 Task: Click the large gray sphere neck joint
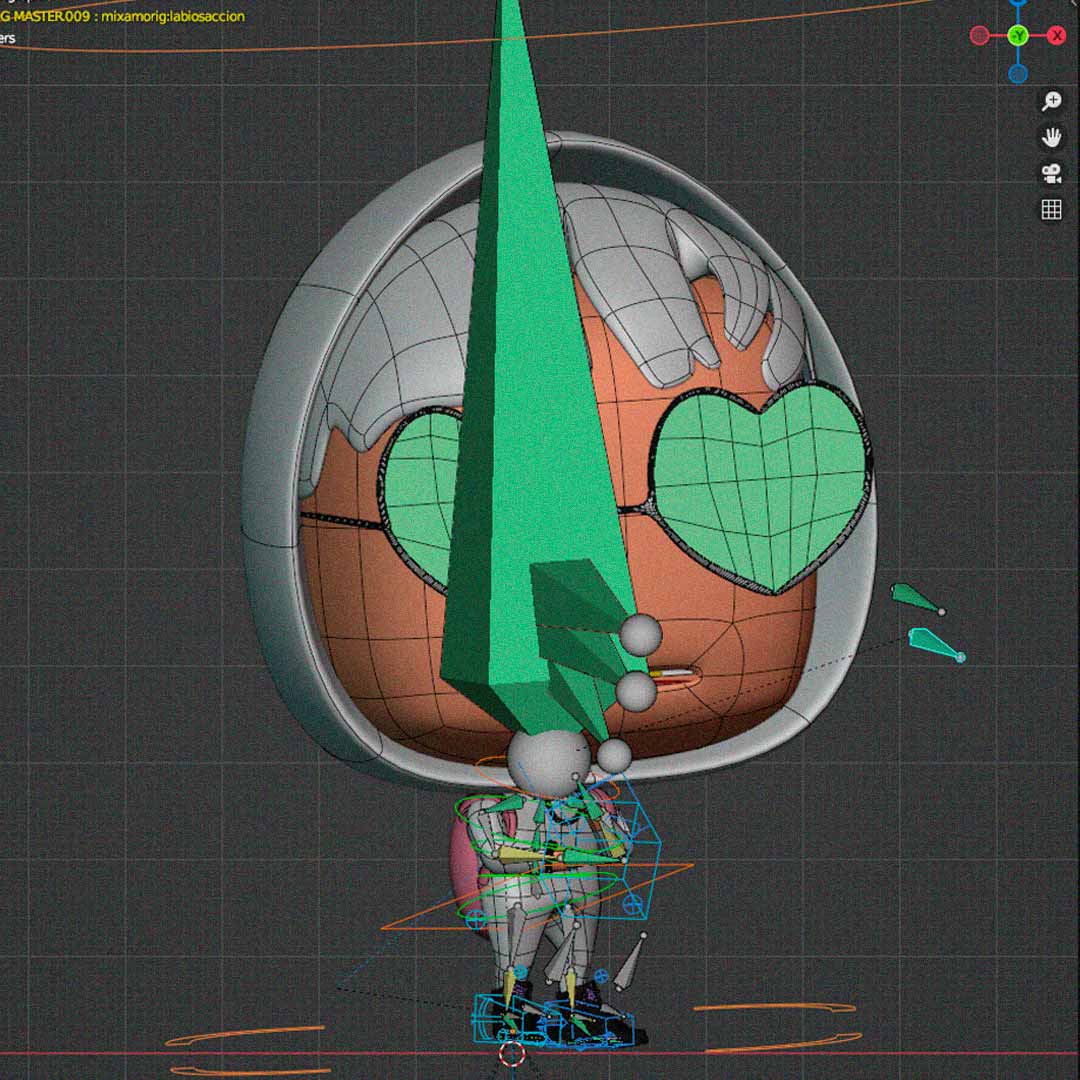(x=535, y=757)
